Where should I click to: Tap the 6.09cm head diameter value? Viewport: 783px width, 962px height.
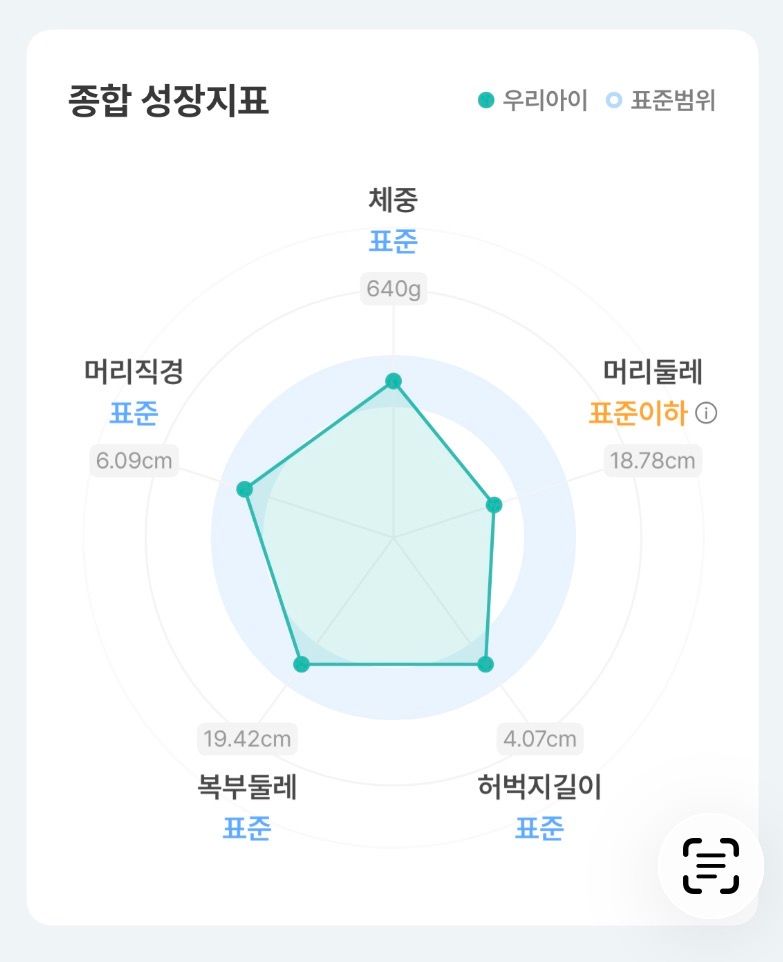133,460
